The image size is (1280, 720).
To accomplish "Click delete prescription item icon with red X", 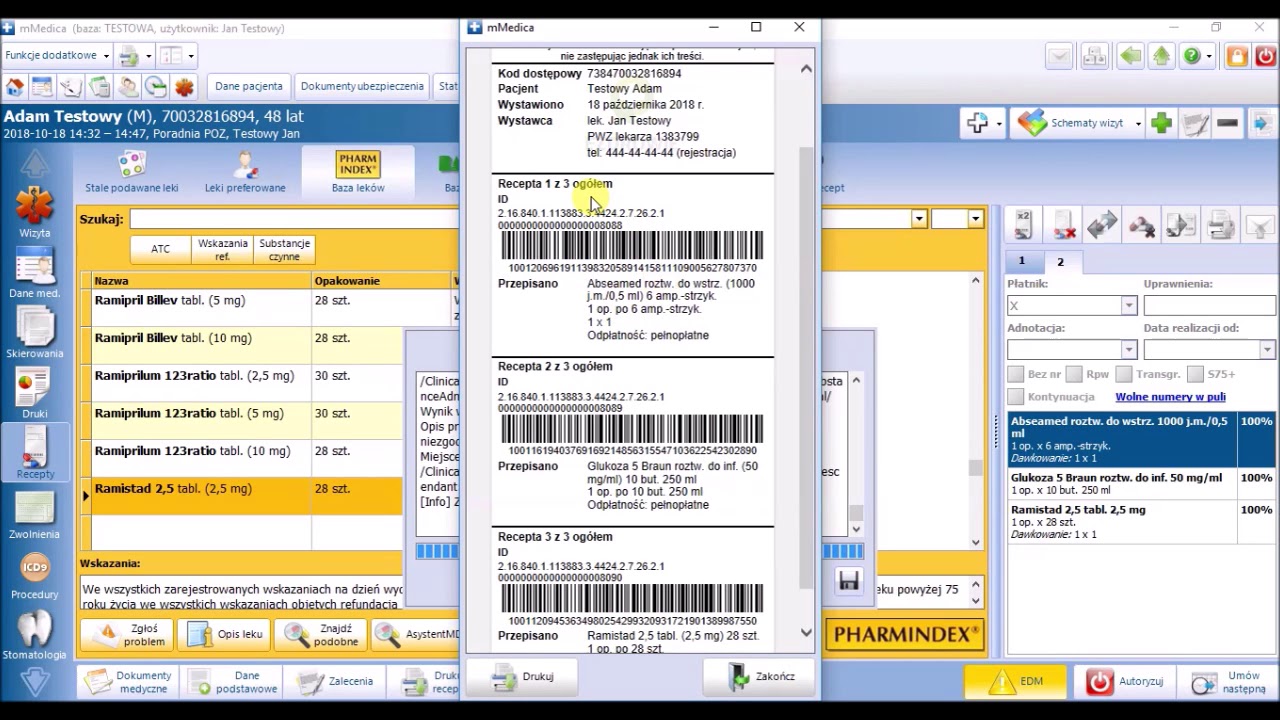I will 1063,224.
